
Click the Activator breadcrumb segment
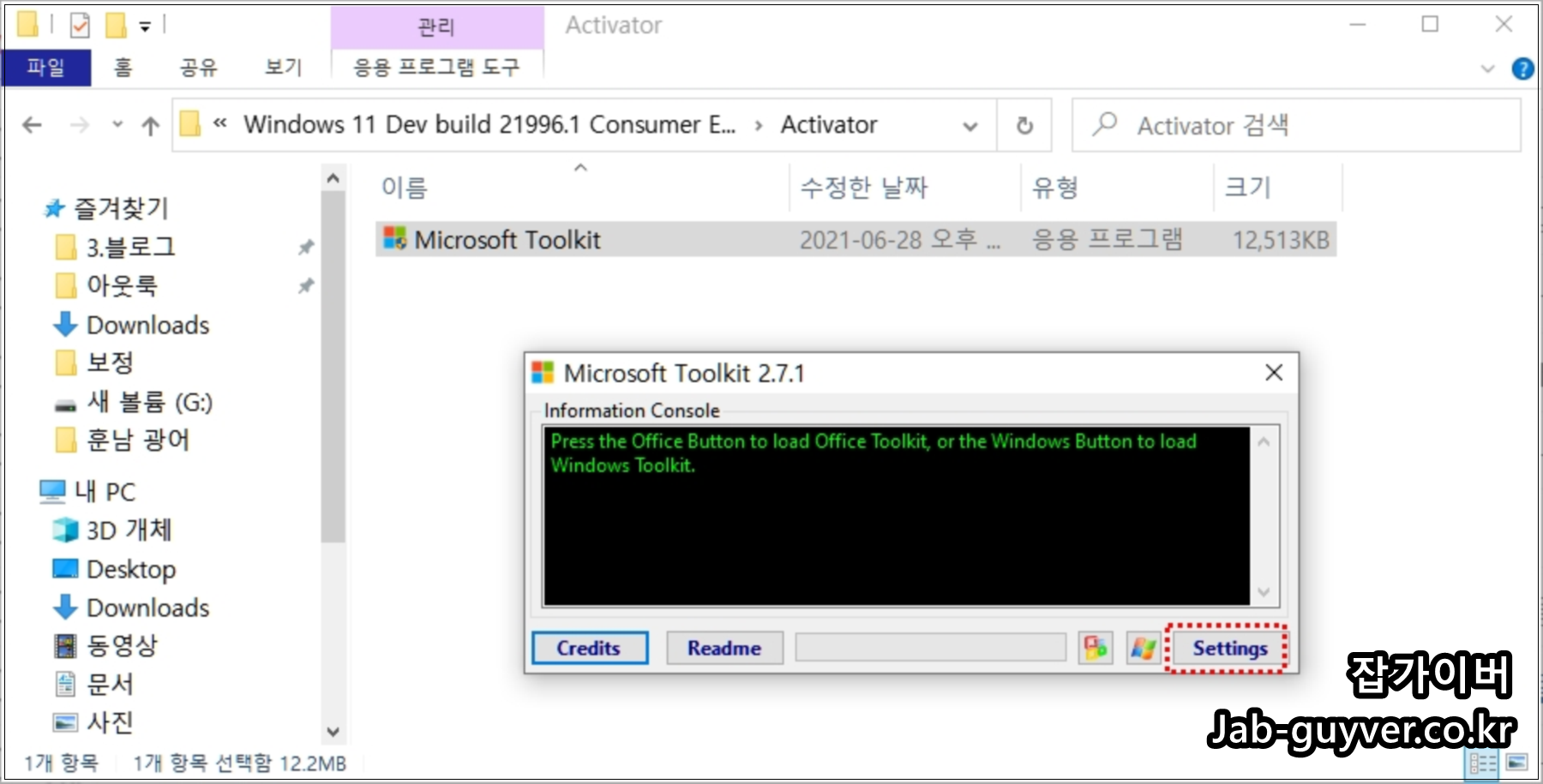tap(829, 124)
